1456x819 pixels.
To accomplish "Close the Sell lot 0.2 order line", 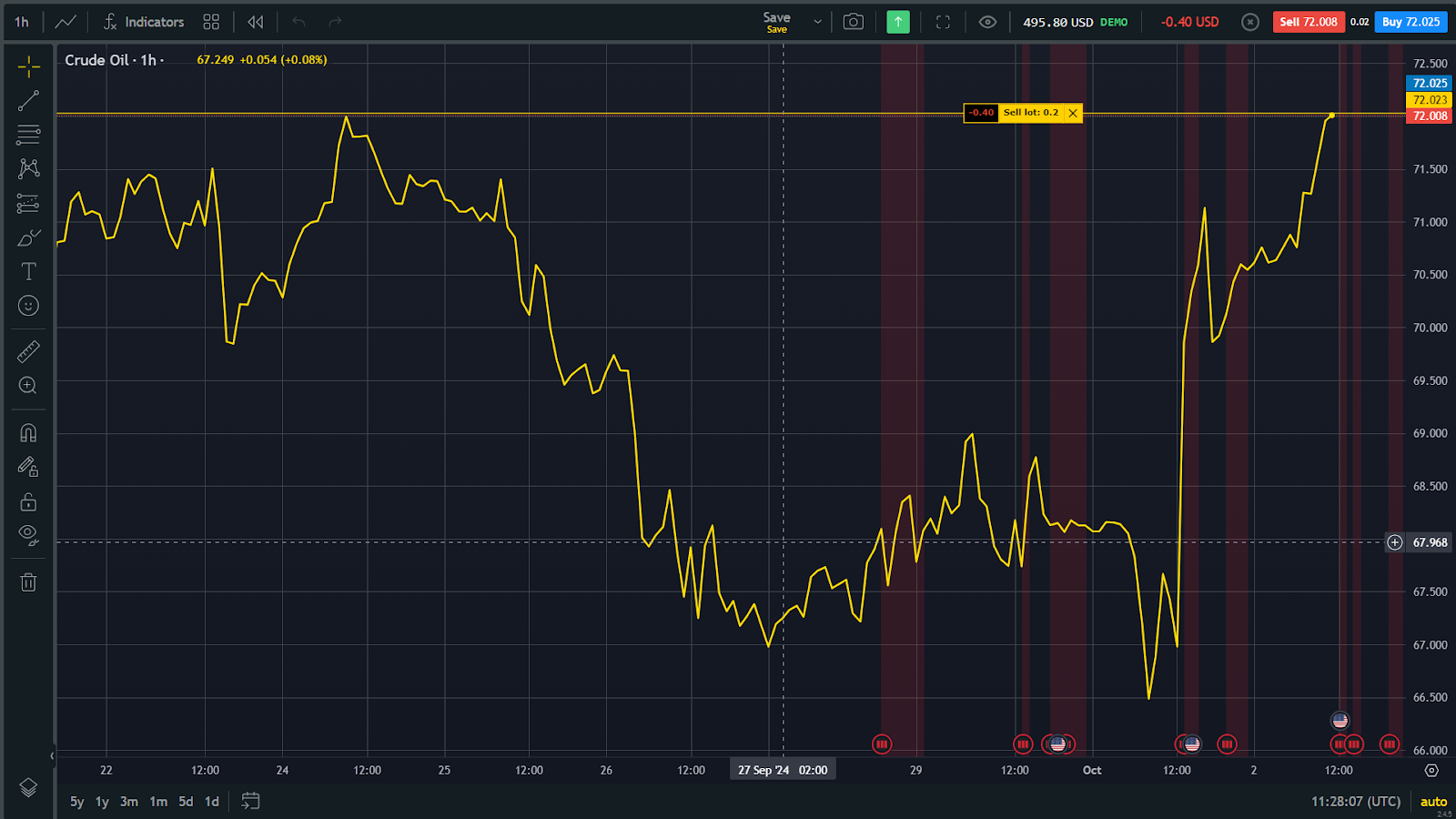I will click(1073, 113).
